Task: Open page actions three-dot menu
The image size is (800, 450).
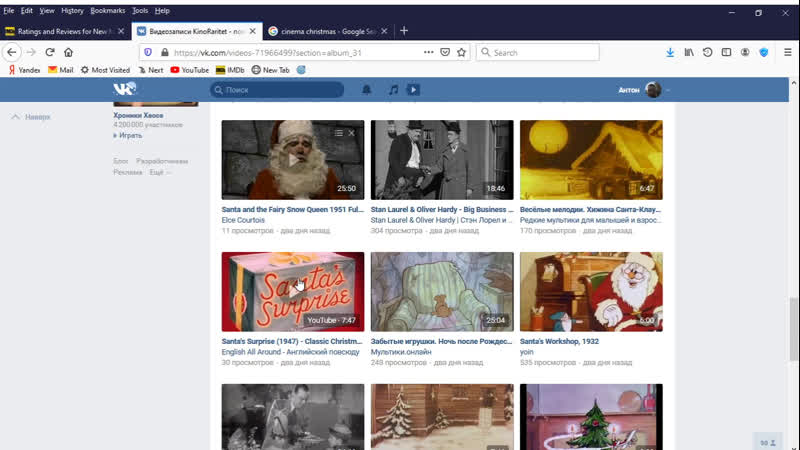Action: [x=428, y=52]
